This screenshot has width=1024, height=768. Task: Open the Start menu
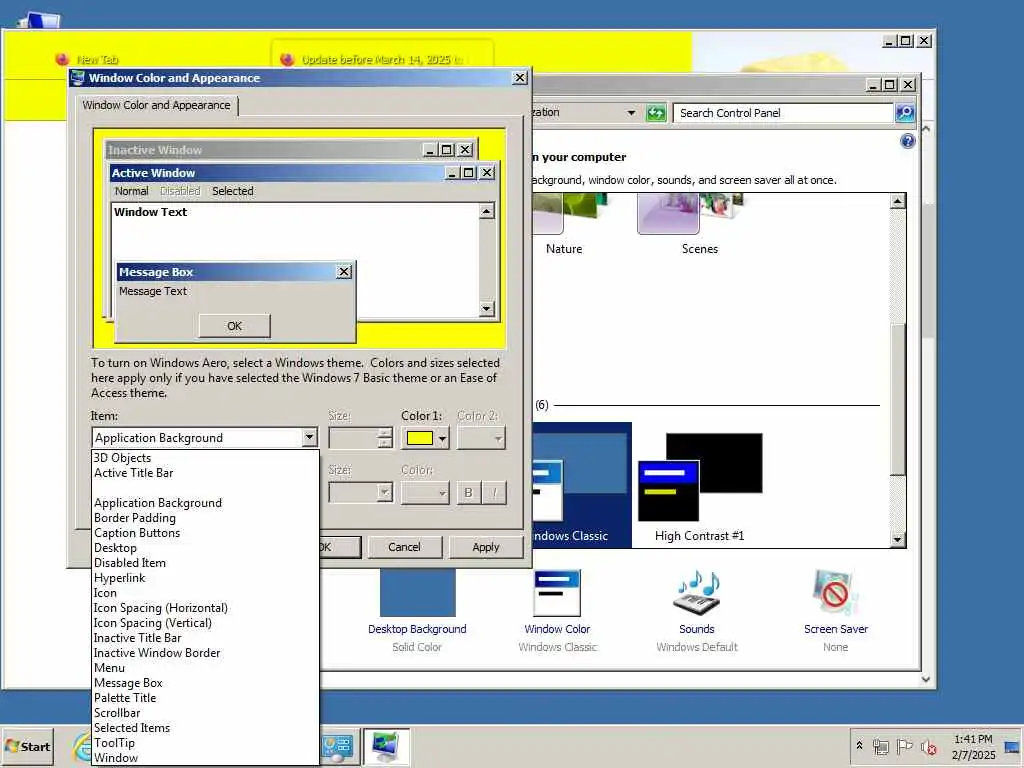27,746
